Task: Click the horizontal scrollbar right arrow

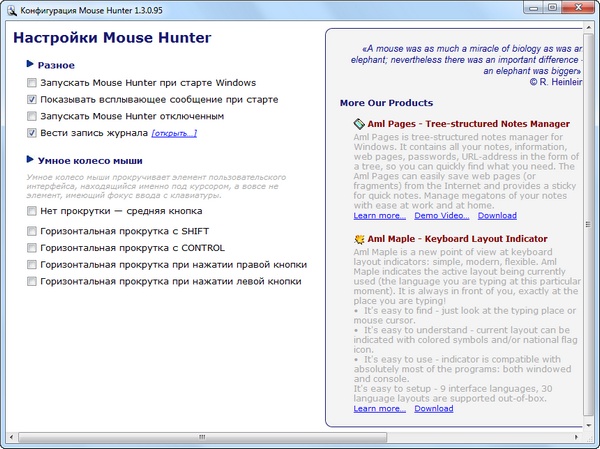Action: coord(576,437)
